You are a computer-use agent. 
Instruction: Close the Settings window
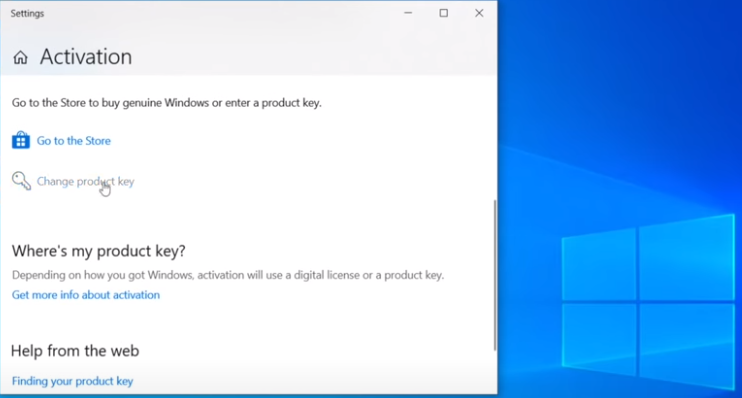[x=479, y=13]
